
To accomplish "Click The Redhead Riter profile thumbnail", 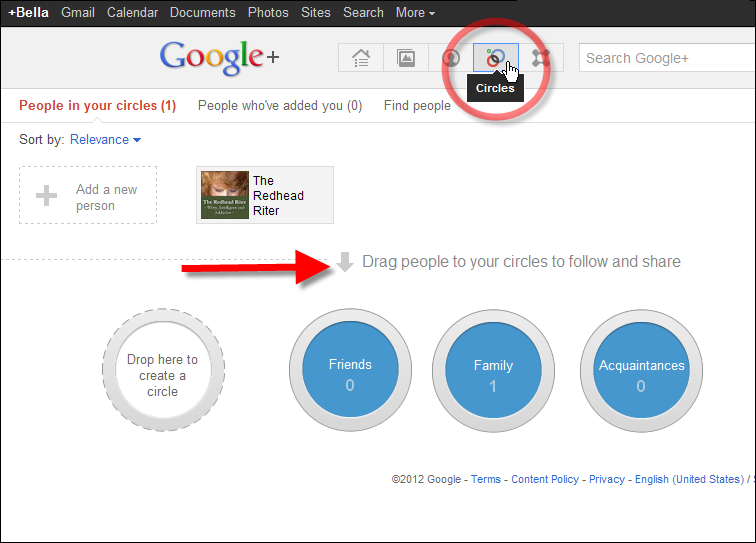I will coord(225,195).
